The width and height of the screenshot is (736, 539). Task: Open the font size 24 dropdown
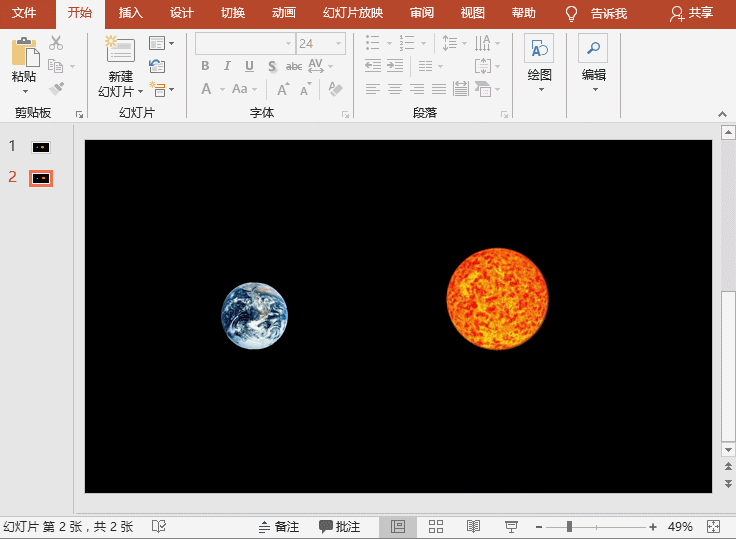(338, 44)
